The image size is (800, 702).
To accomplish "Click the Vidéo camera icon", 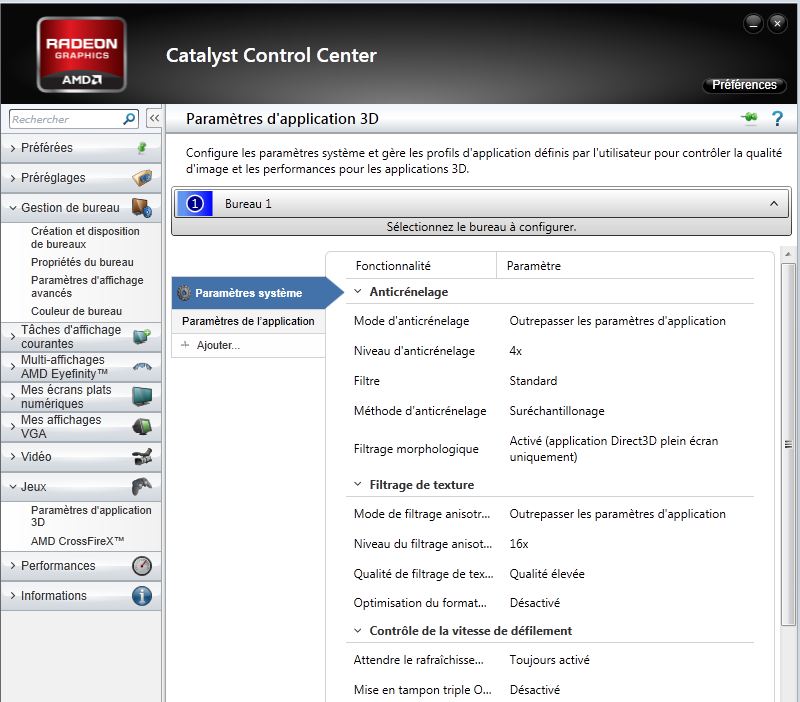I will (142, 457).
